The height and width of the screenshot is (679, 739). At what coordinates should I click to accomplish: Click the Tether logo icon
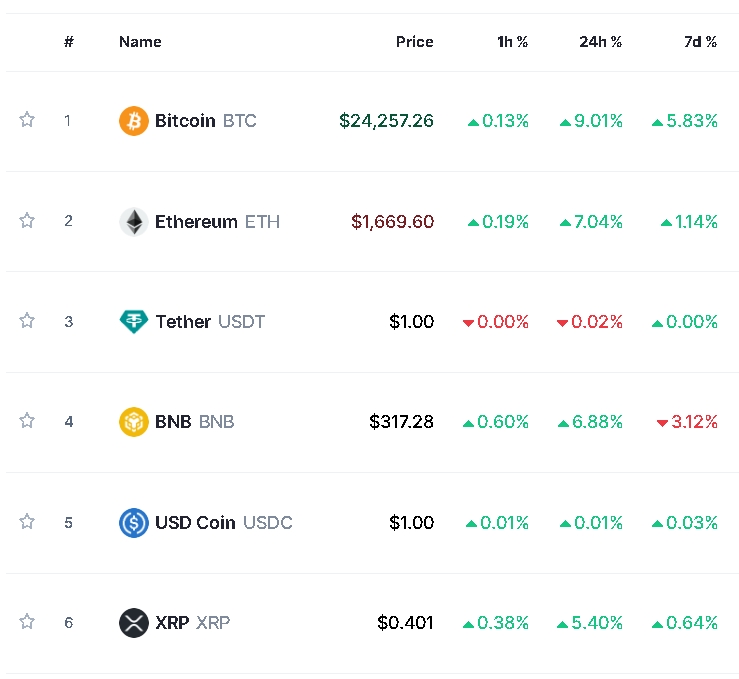click(133, 322)
